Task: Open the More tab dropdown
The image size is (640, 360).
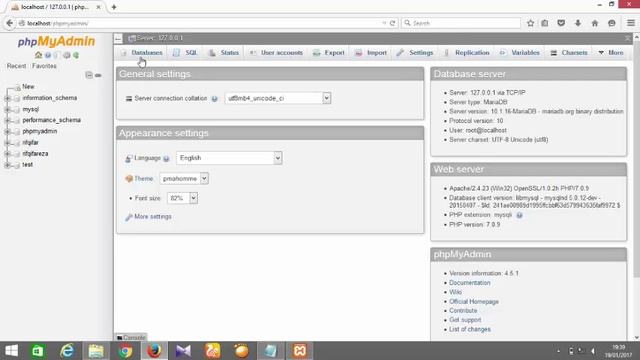Action: point(611,53)
